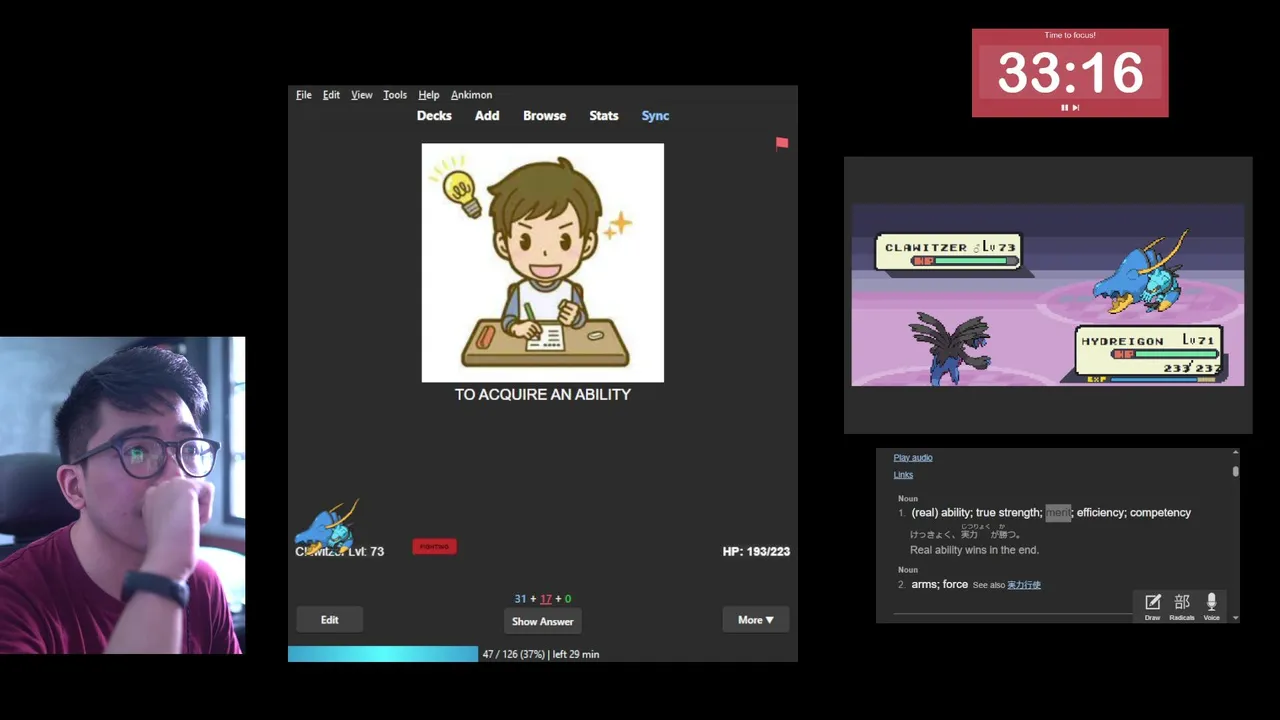1280x720 pixels.
Task: Click the green review count 0
Action: tap(568, 599)
